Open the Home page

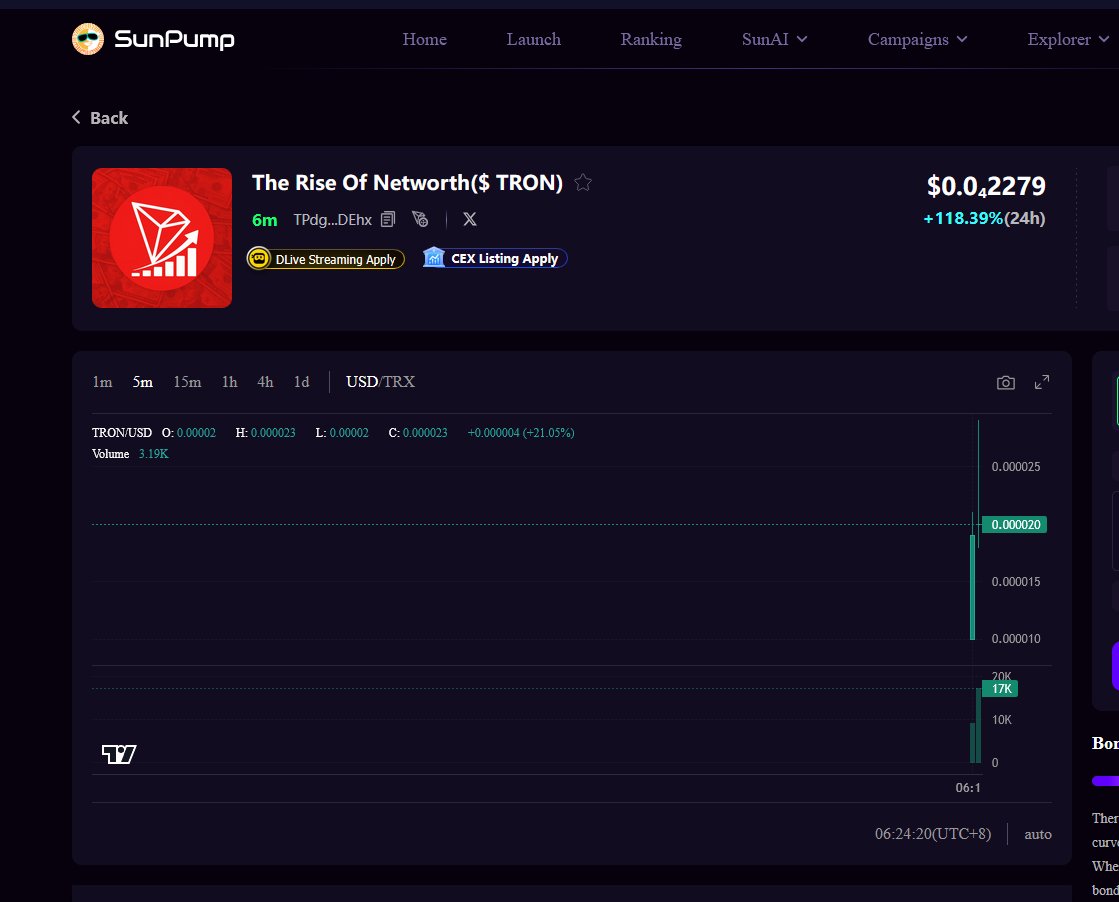[425, 39]
